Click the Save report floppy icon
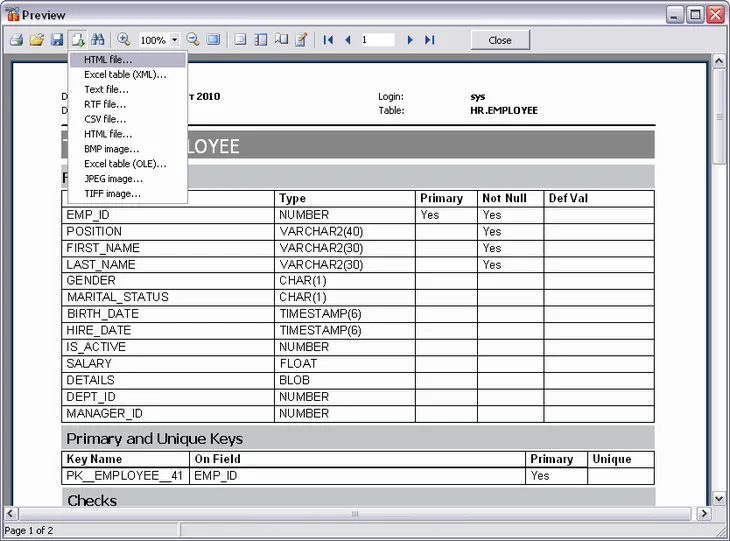730x541 pixels. click(x=56, y=40)
